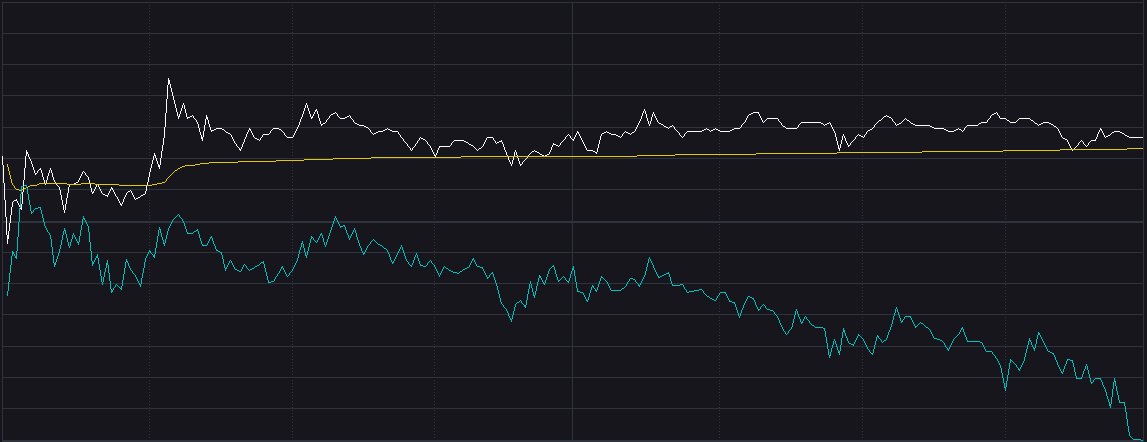This screenshot has width=1147, height=442.
Task: Click the cyan line's peak right of center gridline
Action: click(x=650, y=258)
